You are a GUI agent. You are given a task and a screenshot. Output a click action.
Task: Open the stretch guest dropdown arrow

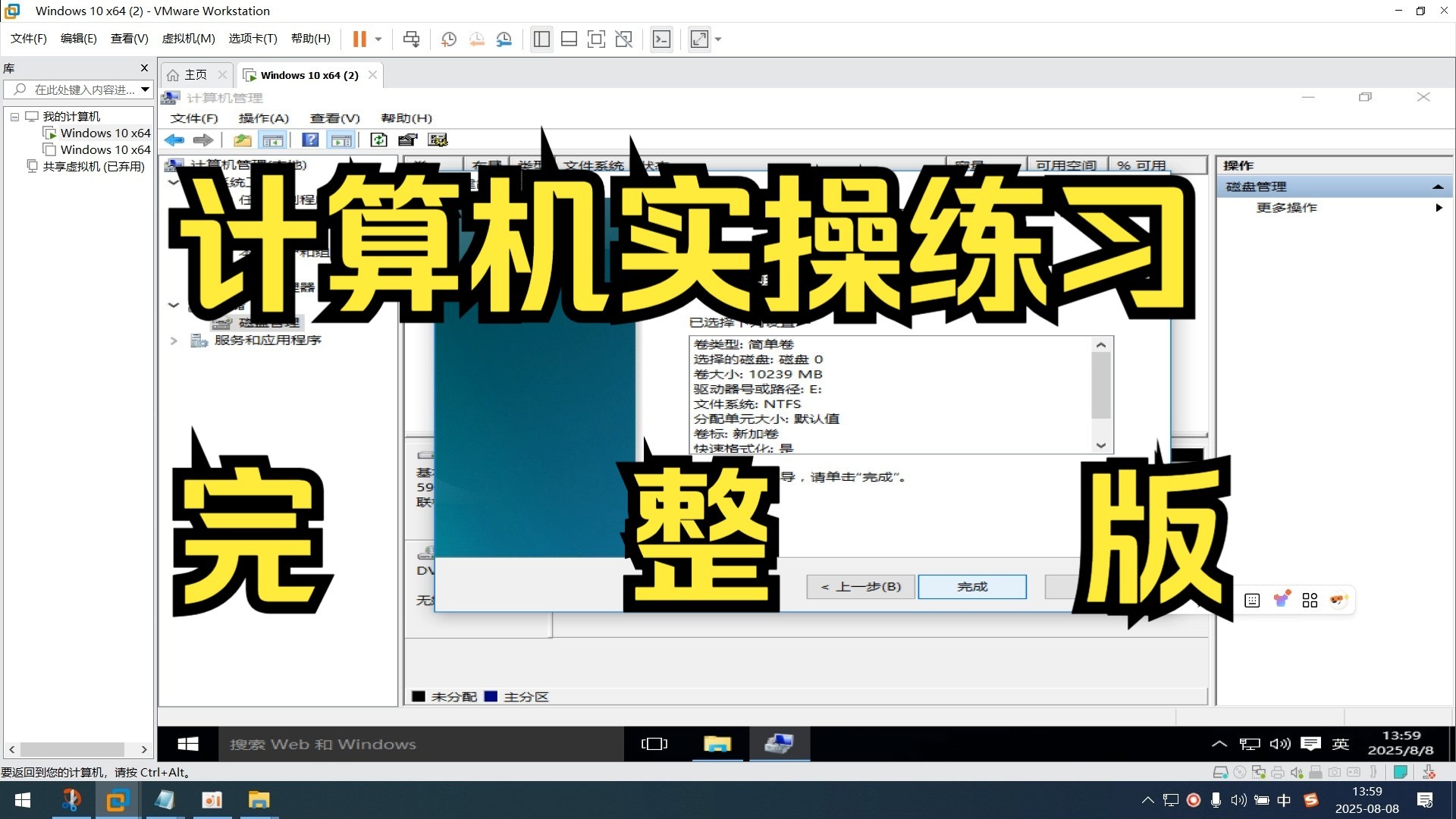718,39
